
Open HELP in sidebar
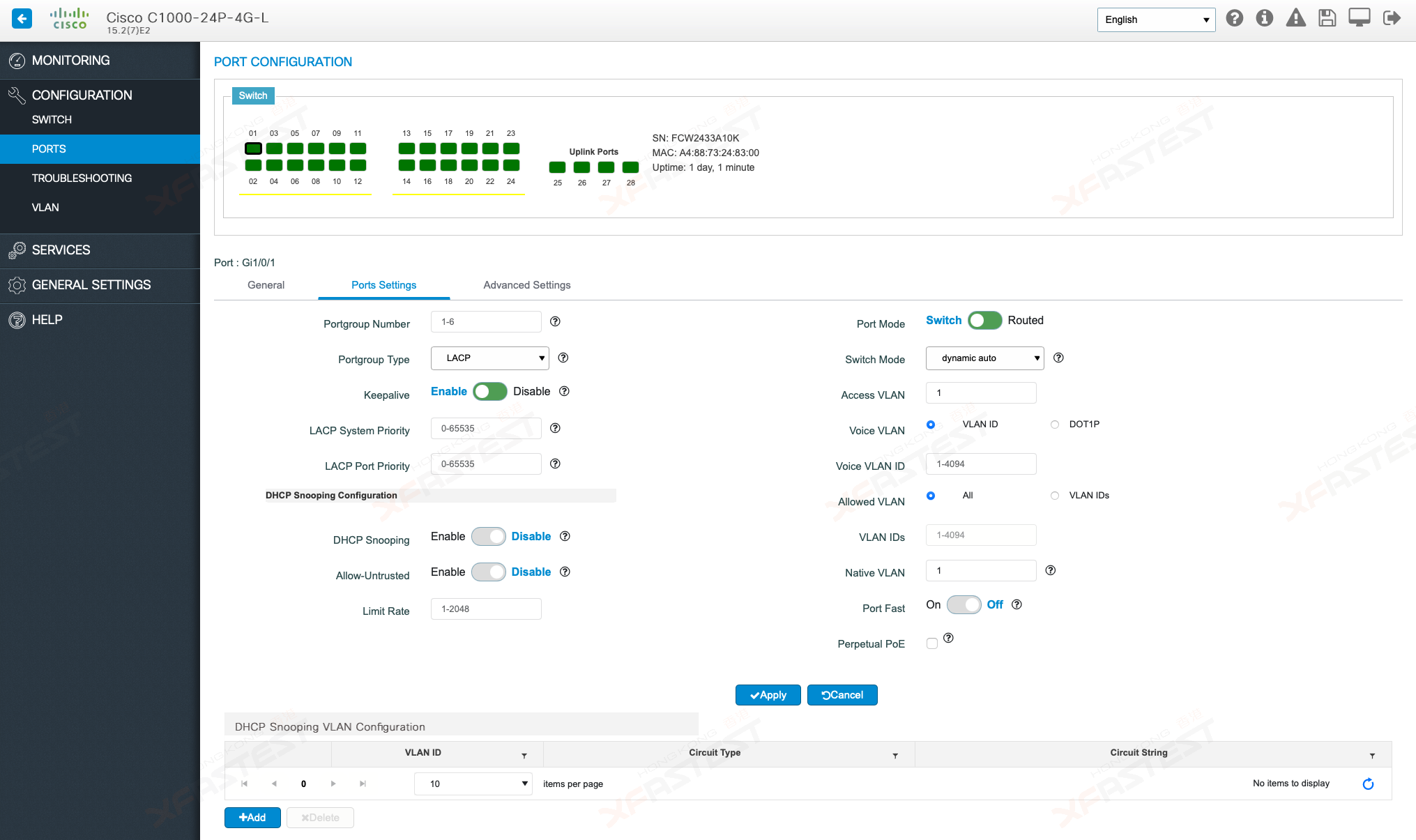pyautogui.click(x=100, y=320)
